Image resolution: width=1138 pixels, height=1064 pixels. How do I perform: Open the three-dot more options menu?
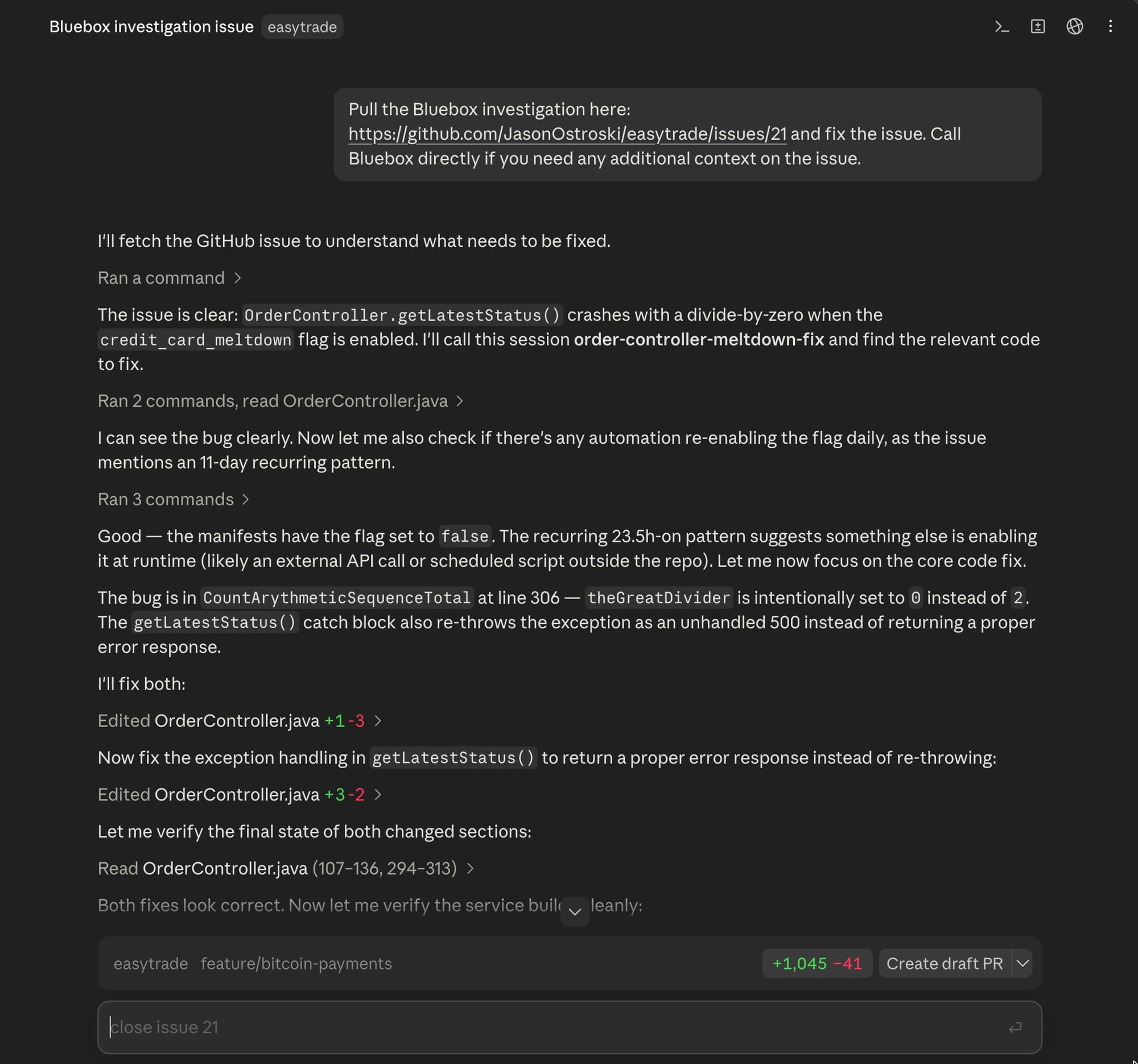[x=1110, y=26]
